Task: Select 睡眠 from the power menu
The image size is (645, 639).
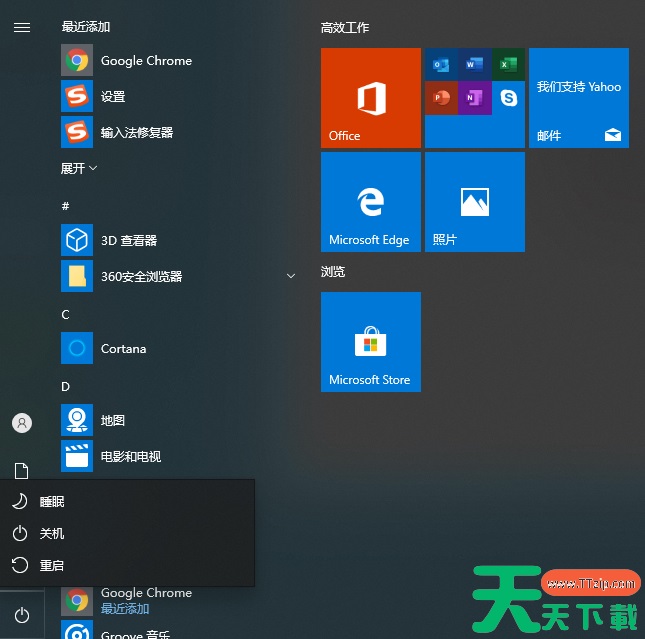Action: (x=52, y=502)
